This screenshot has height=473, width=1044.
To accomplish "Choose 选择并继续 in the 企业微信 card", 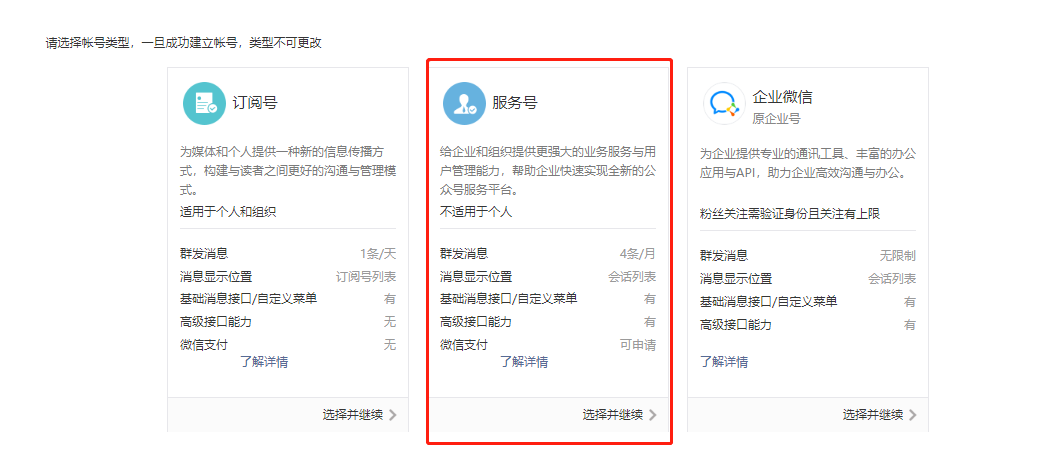I will click(873, 415).
